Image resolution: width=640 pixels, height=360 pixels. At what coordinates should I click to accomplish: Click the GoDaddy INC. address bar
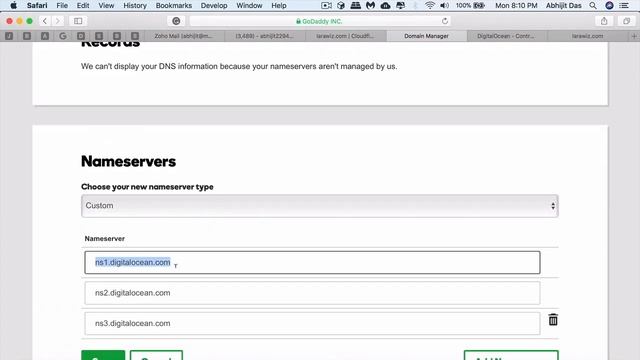(319, 21)
